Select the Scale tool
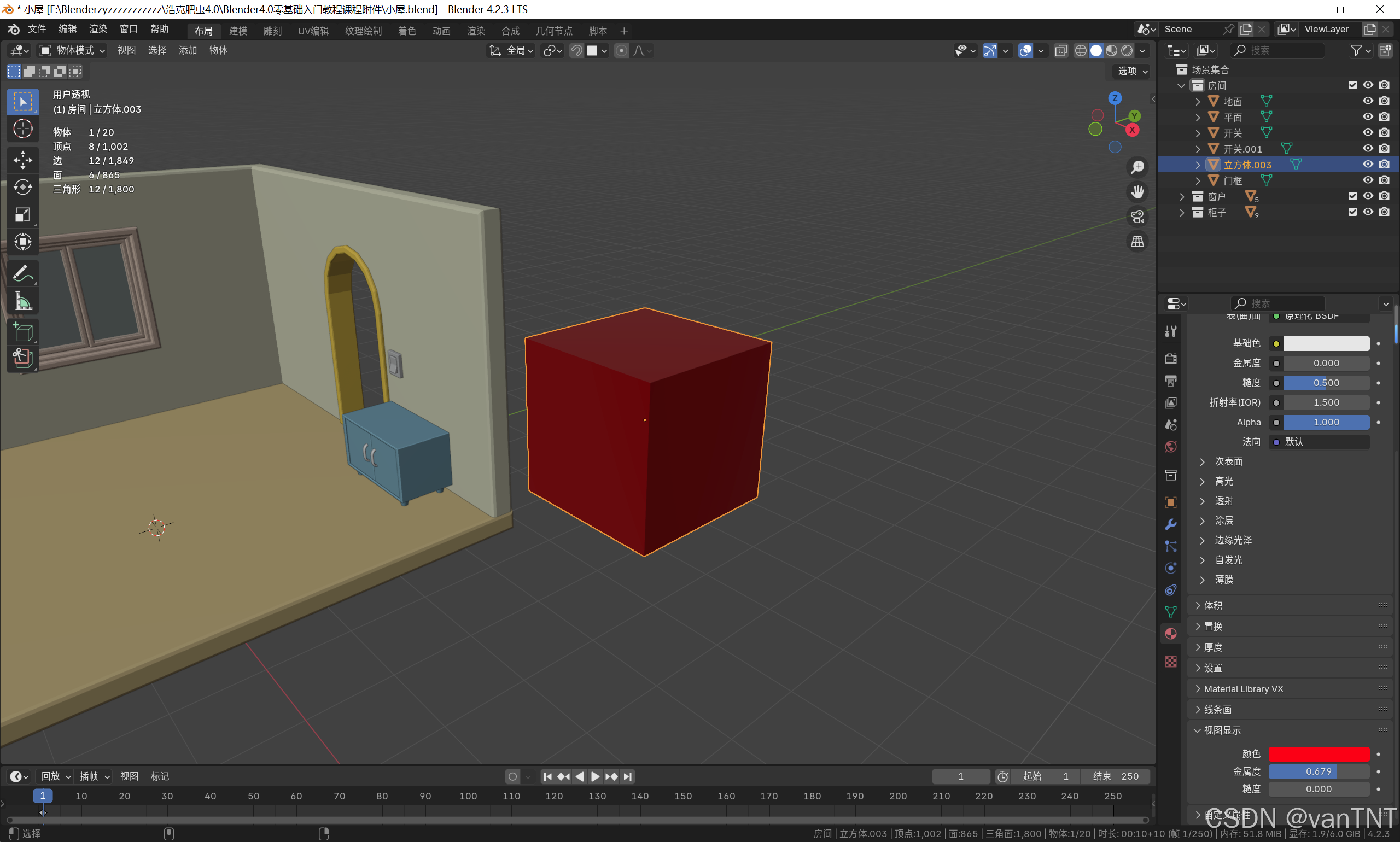The height and width of the screenshot is (842, 1400). pos(23,214)
